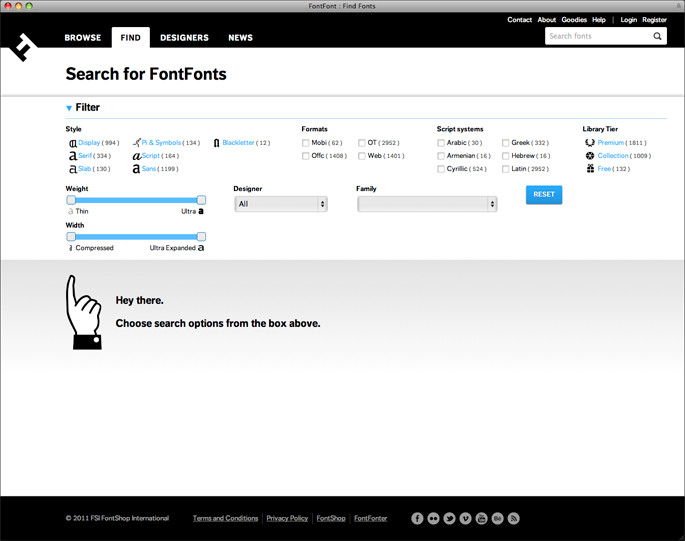Select the Blackletter style icon
Screen dimensions: 685x541
[x=216, y=143]
